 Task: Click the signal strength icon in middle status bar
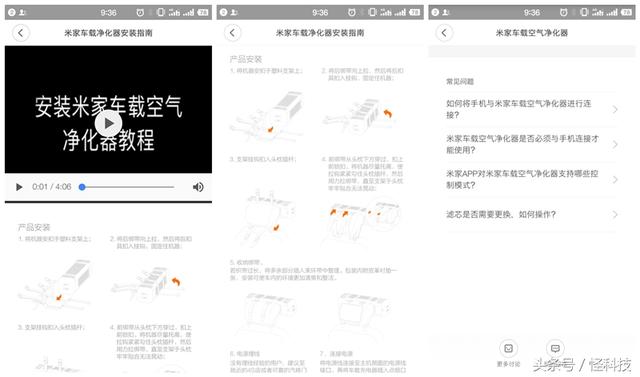coord(399,13)
